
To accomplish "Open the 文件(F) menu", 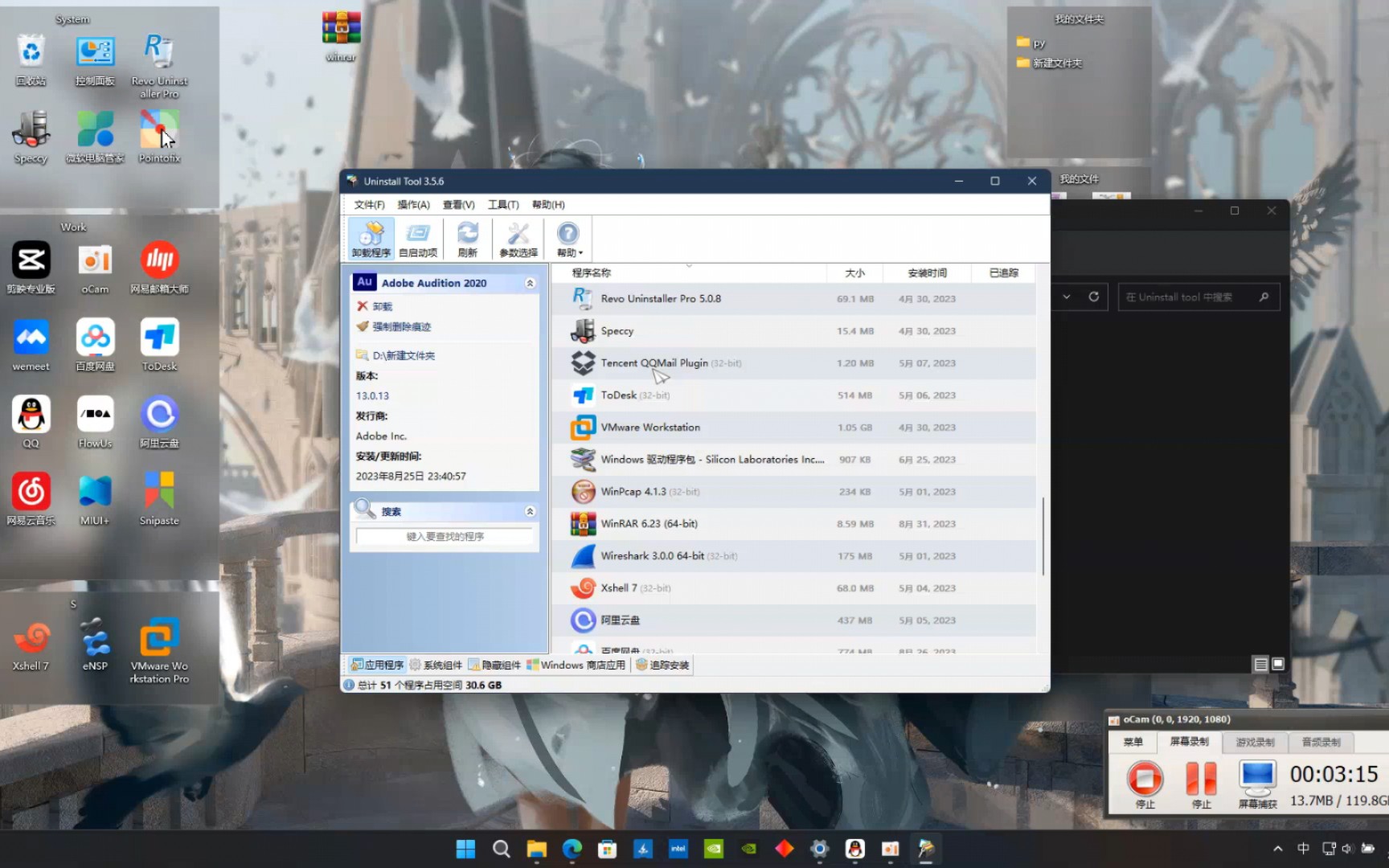I will pyautogui.click(x=369, y=205).
